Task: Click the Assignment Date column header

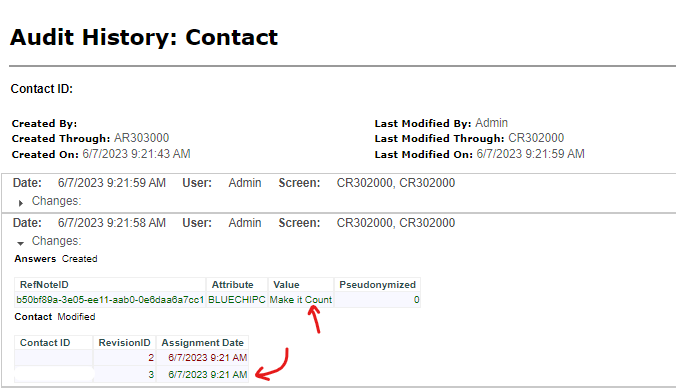Action: 202,343
